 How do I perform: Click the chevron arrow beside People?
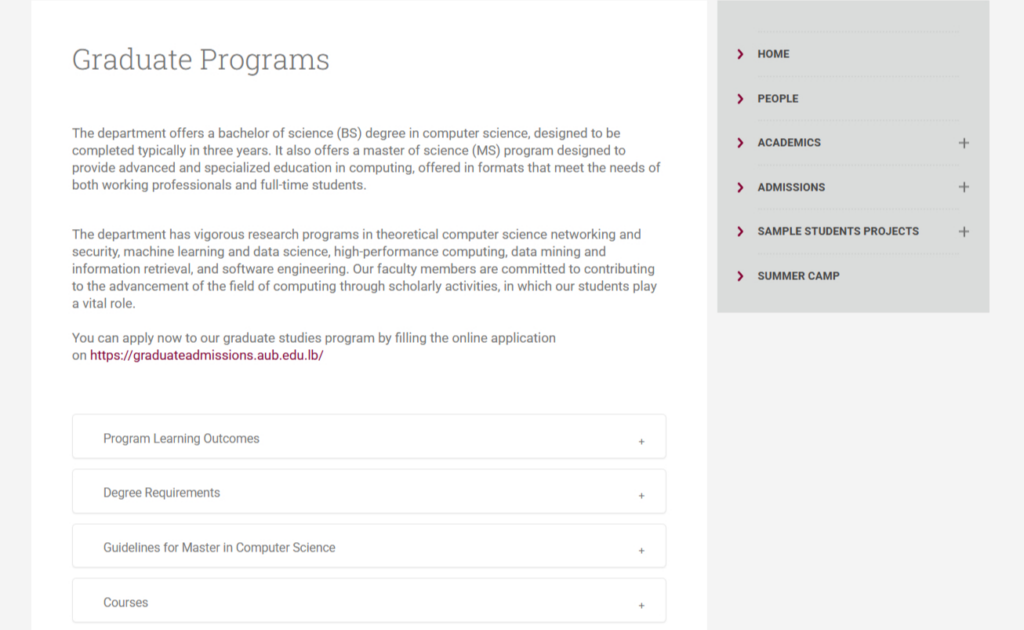[x=740, y=99]
